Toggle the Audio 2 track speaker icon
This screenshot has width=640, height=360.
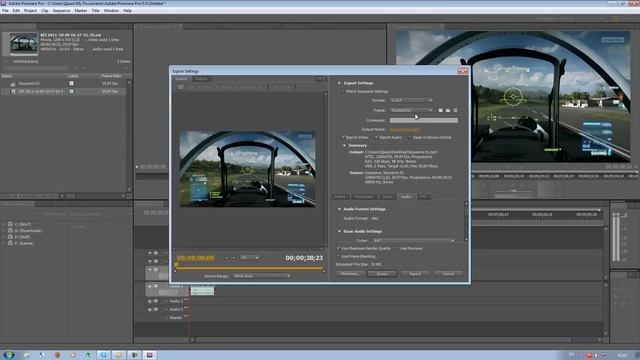pos(149,301)
